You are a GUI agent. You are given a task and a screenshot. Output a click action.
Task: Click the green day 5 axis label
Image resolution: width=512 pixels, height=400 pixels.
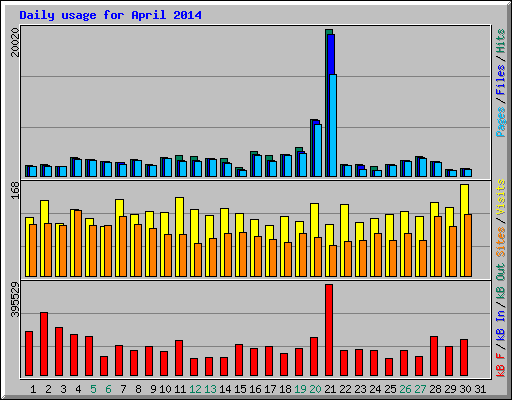click(x=93, y=389)
